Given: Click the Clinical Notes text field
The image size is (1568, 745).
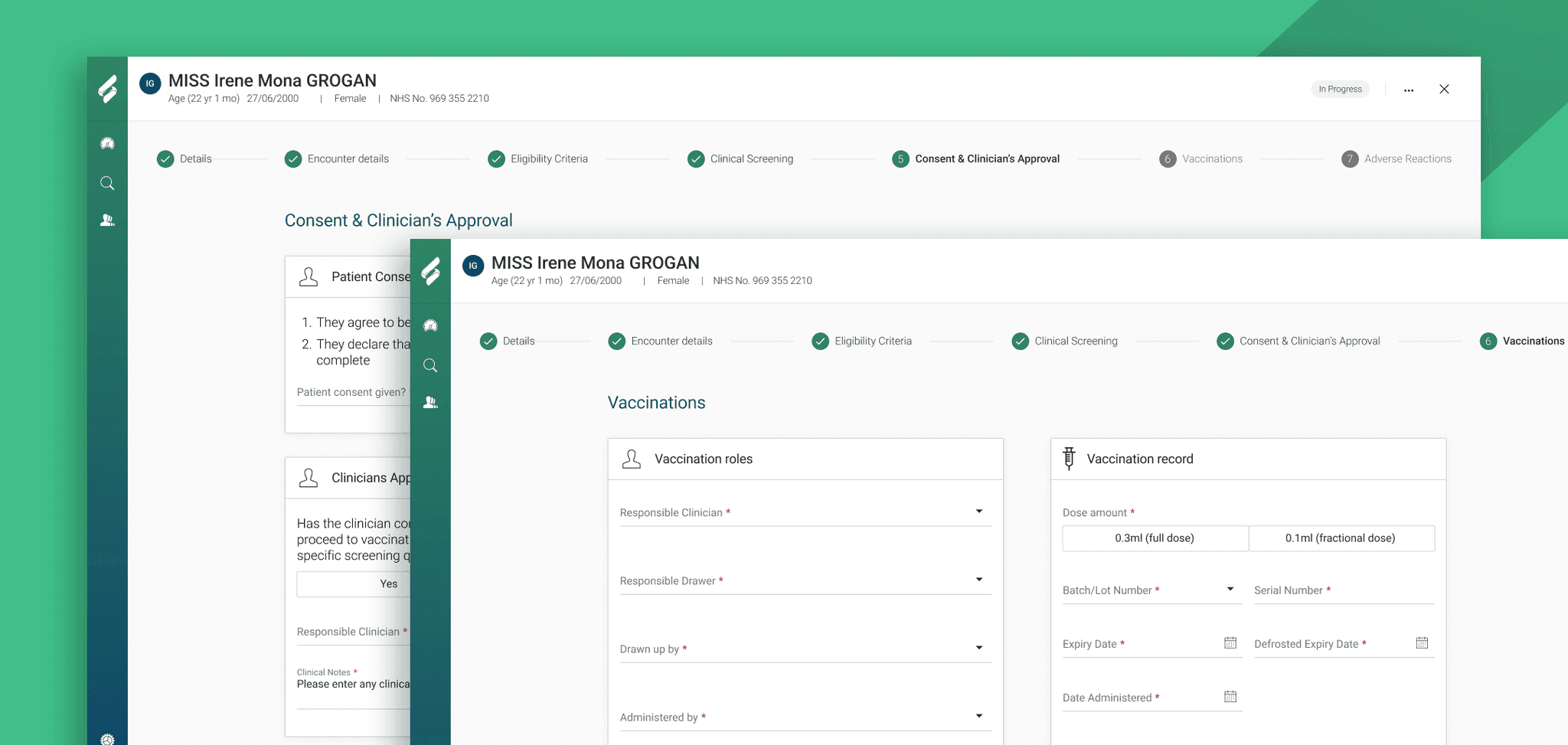Looking at the screenshot, I should coord(354,688).
